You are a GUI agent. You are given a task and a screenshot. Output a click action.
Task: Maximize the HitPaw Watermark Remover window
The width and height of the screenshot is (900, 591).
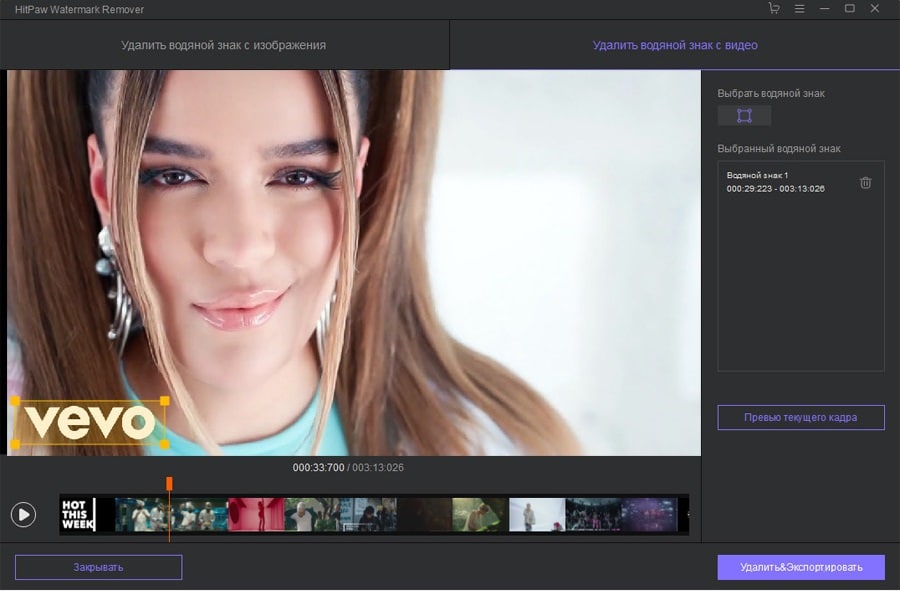(x=849, y=8)
